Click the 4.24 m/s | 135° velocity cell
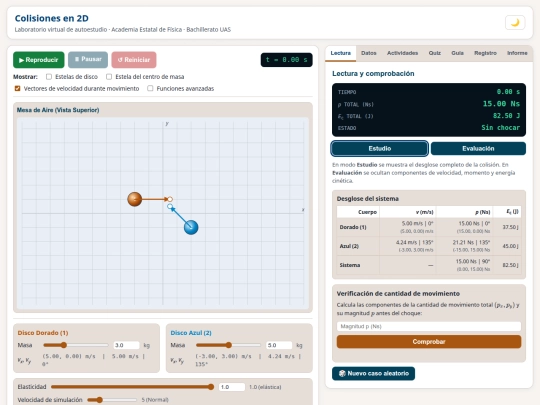540x405 pixels. point(408,246)
